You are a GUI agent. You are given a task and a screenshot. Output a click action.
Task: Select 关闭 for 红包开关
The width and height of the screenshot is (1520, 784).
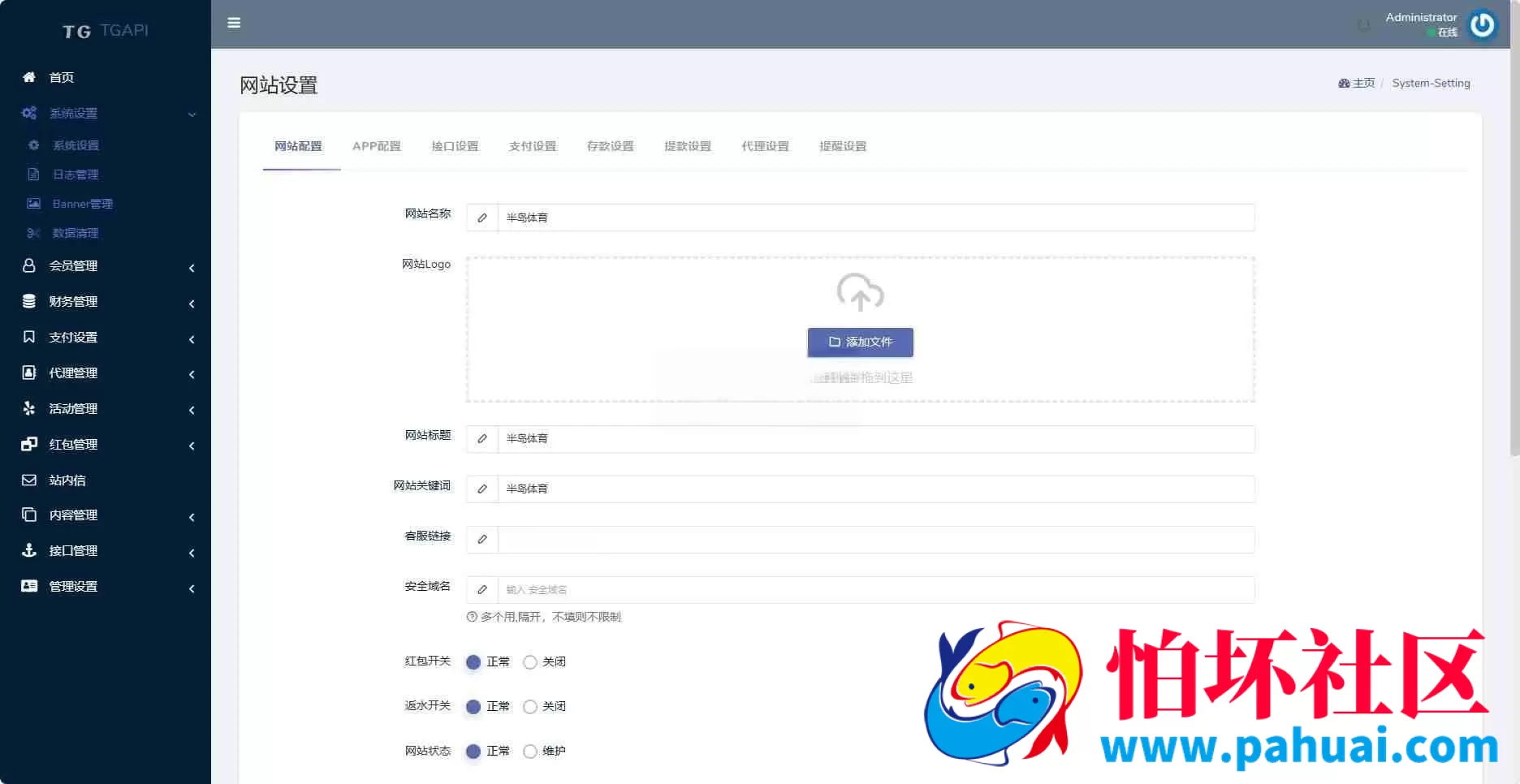(x=530, y=662)
